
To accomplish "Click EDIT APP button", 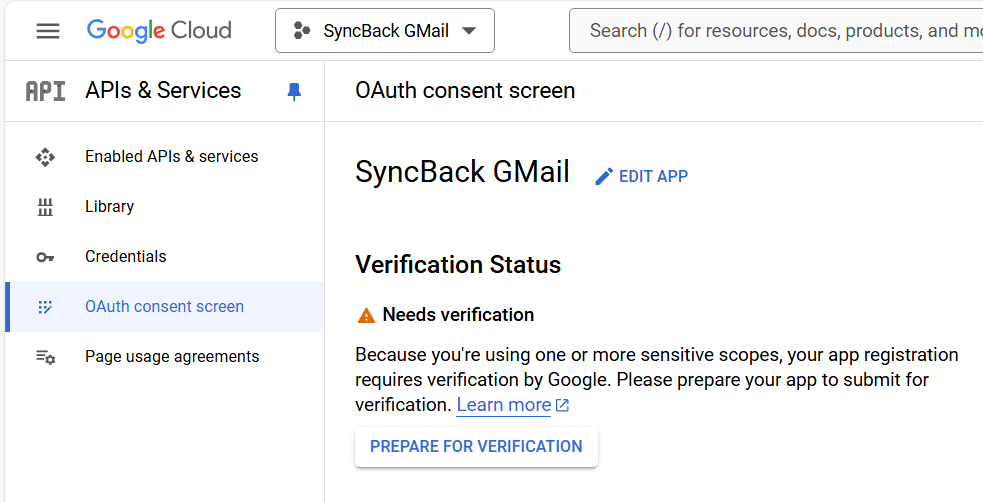I will point(641,176).
